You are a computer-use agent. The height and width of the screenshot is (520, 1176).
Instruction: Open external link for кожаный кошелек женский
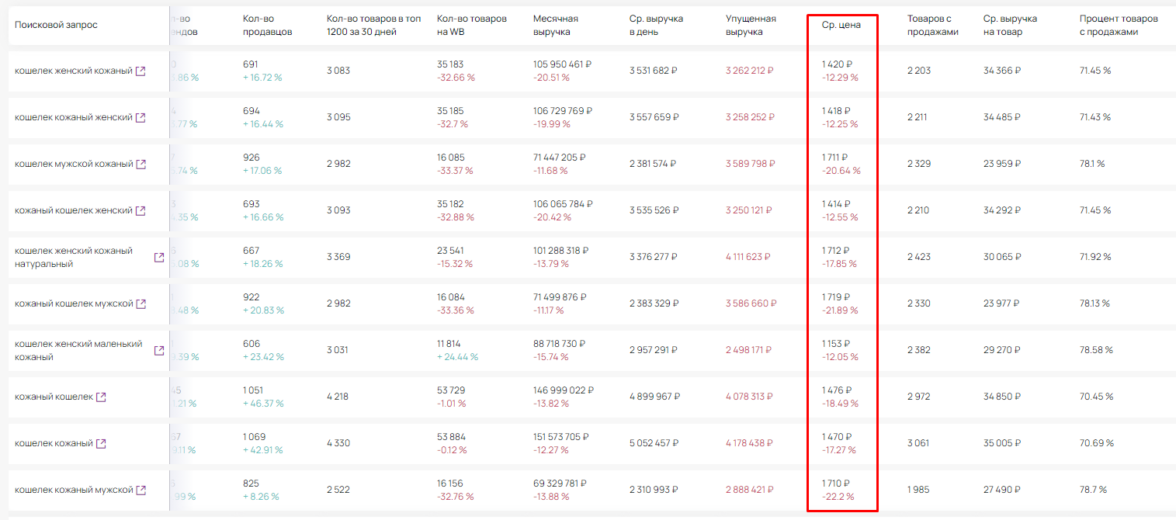pyautogui.click(x=140, y=211)
